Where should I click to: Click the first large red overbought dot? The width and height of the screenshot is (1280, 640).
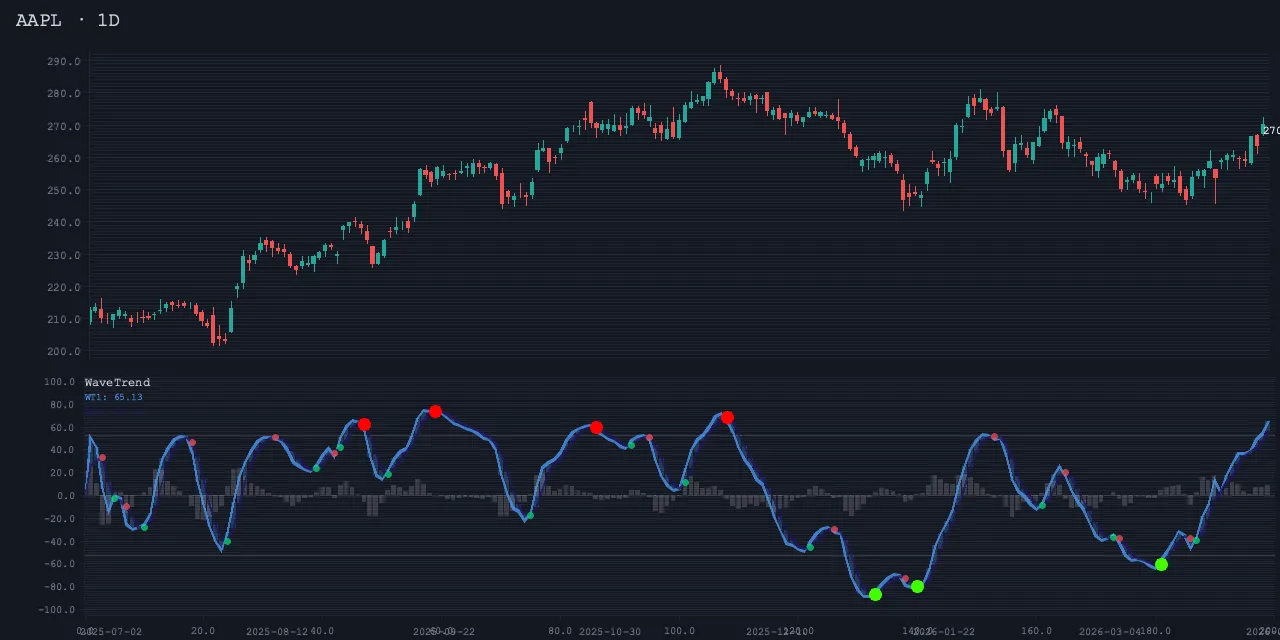tap(364, 425)
